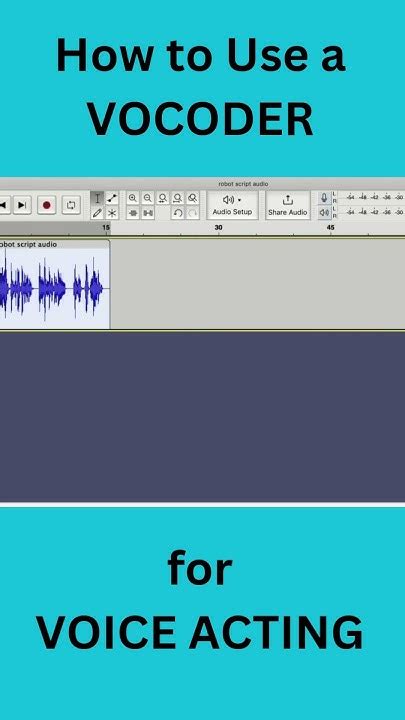
Task: Skip to start of audio
Action: click(x=3, y=205)
